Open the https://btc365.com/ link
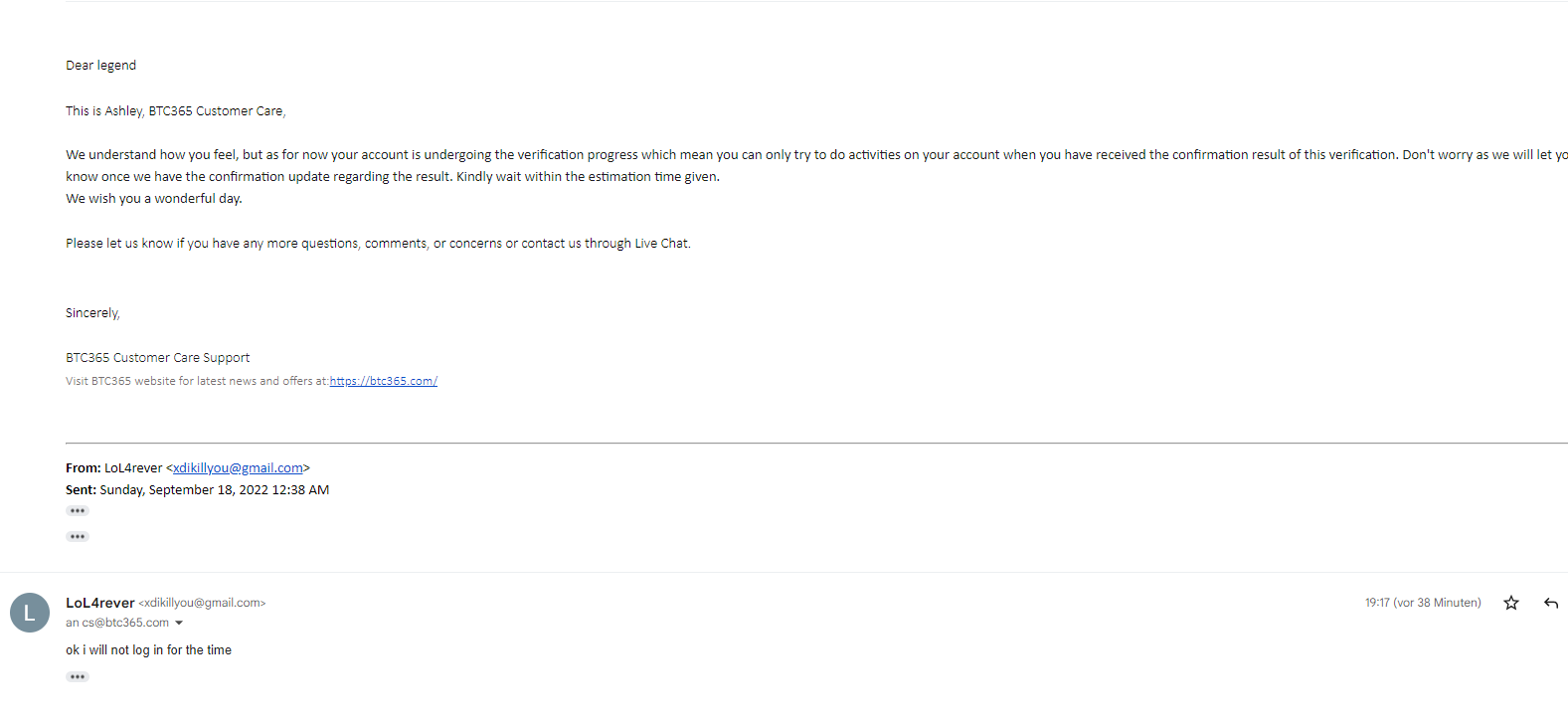Image resolution: width=1568 pixels, height=726 pixels. 383,381
